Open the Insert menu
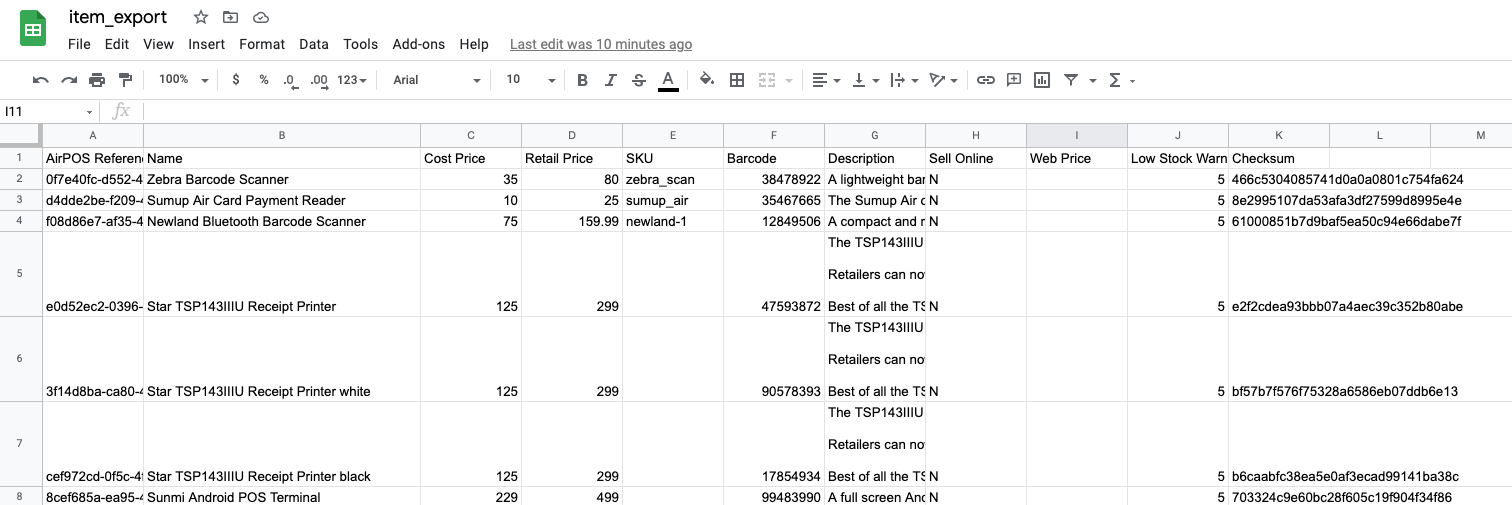Viewport: 1512px width, 505px height. (x=207, y=44)
